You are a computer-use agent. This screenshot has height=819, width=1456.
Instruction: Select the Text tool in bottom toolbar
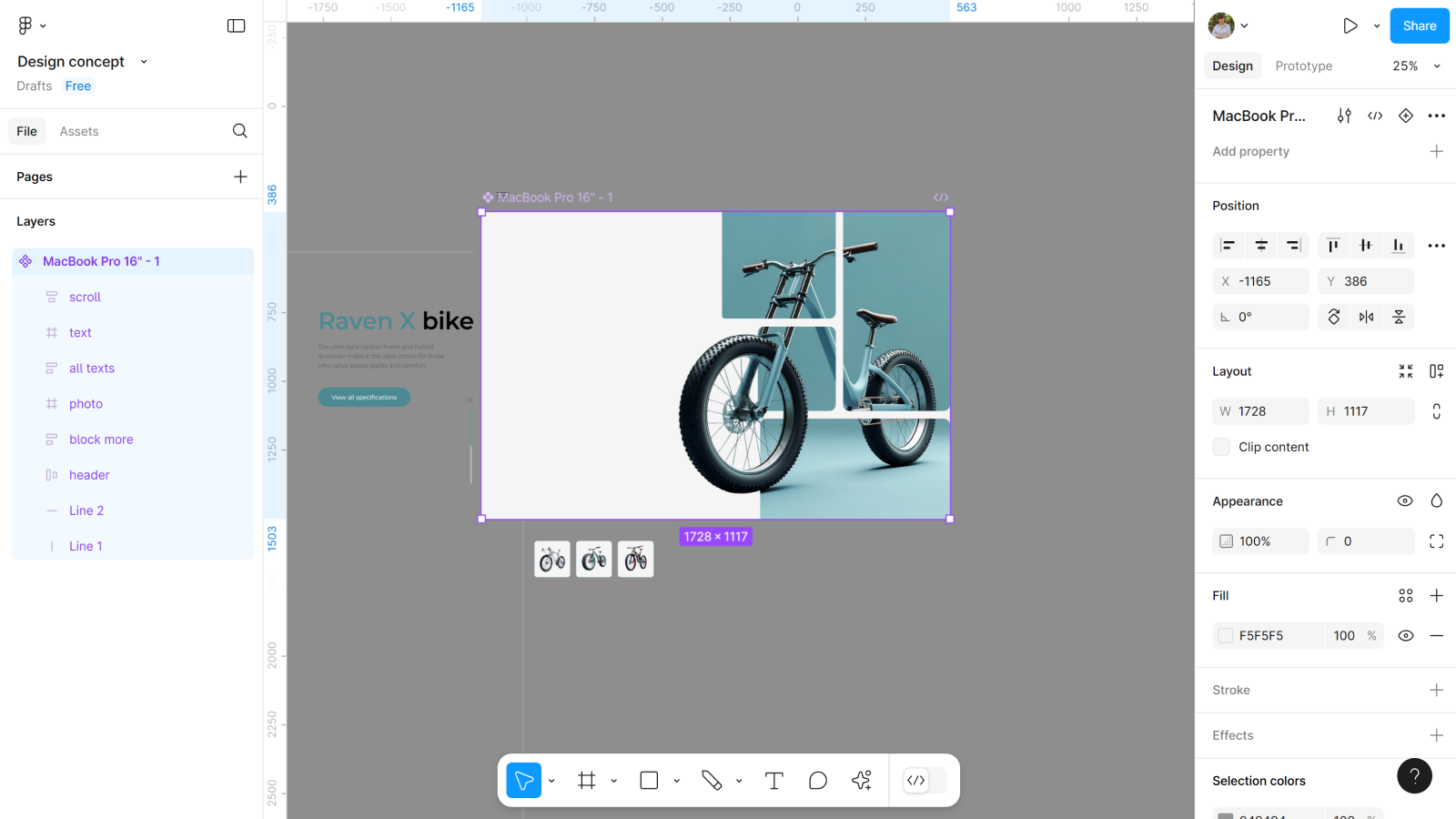(x=773, y=781)
